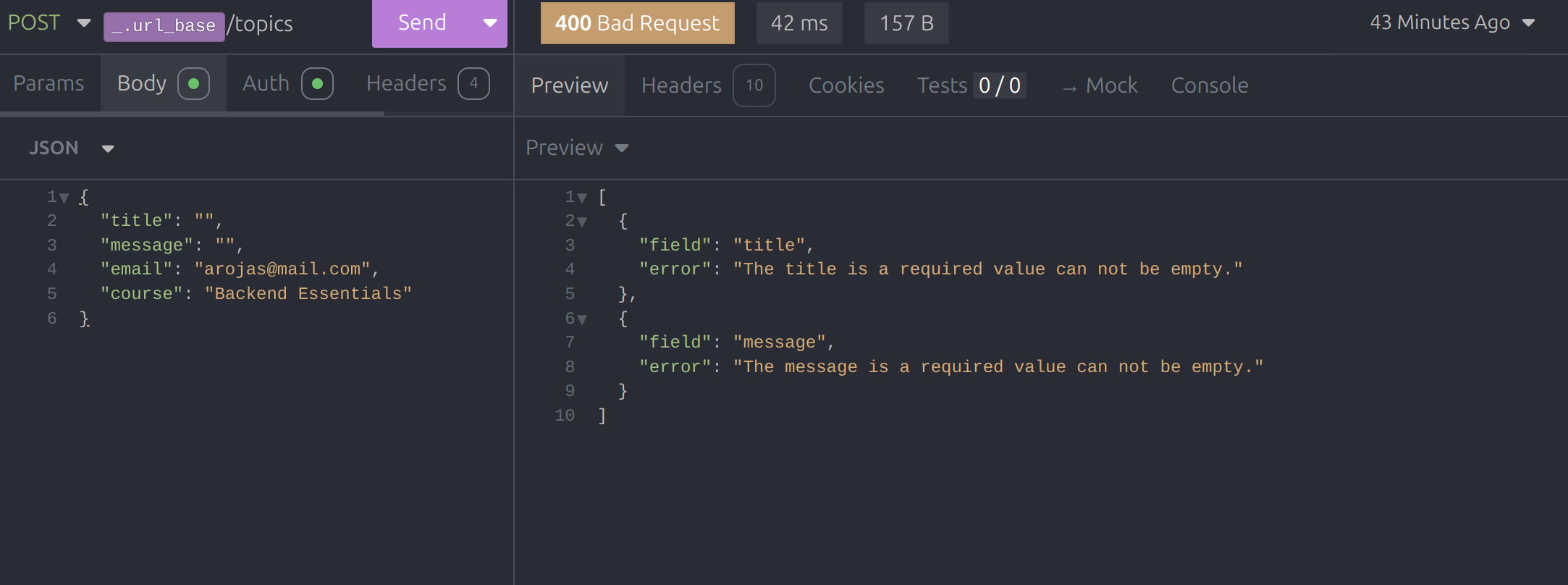Click the "message" key in request body
Screen dimensions: 1568x585
[x=147, y=245]
